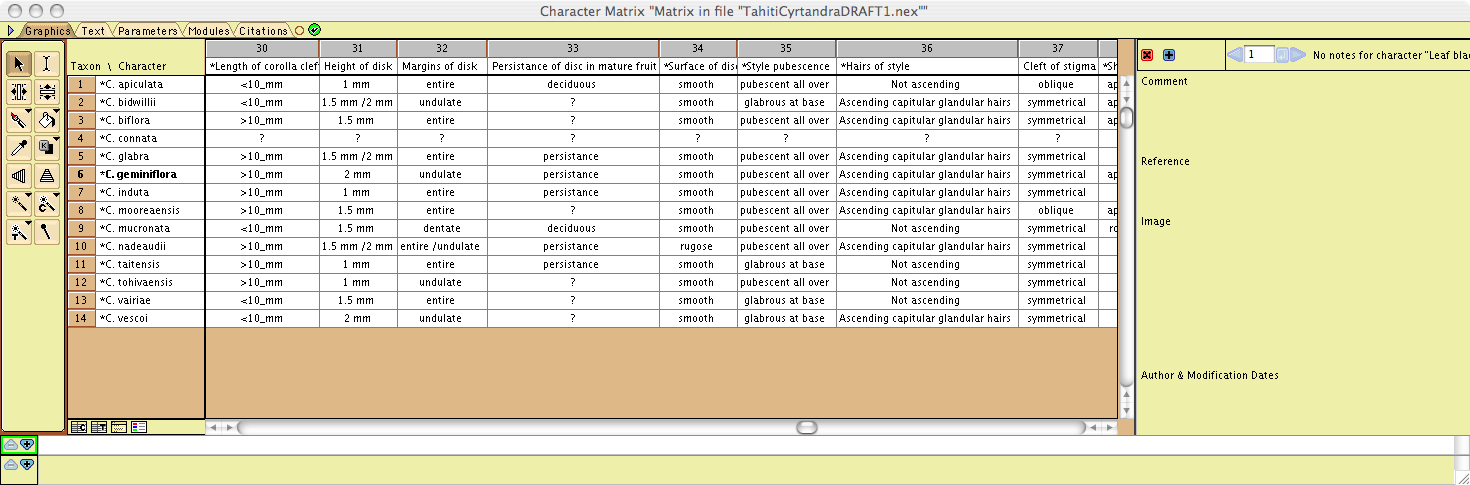The height and width of the screenshot is (485, 1470).
Task: Pick the paint bucket fill tool
Action: [x=47, y=120]
